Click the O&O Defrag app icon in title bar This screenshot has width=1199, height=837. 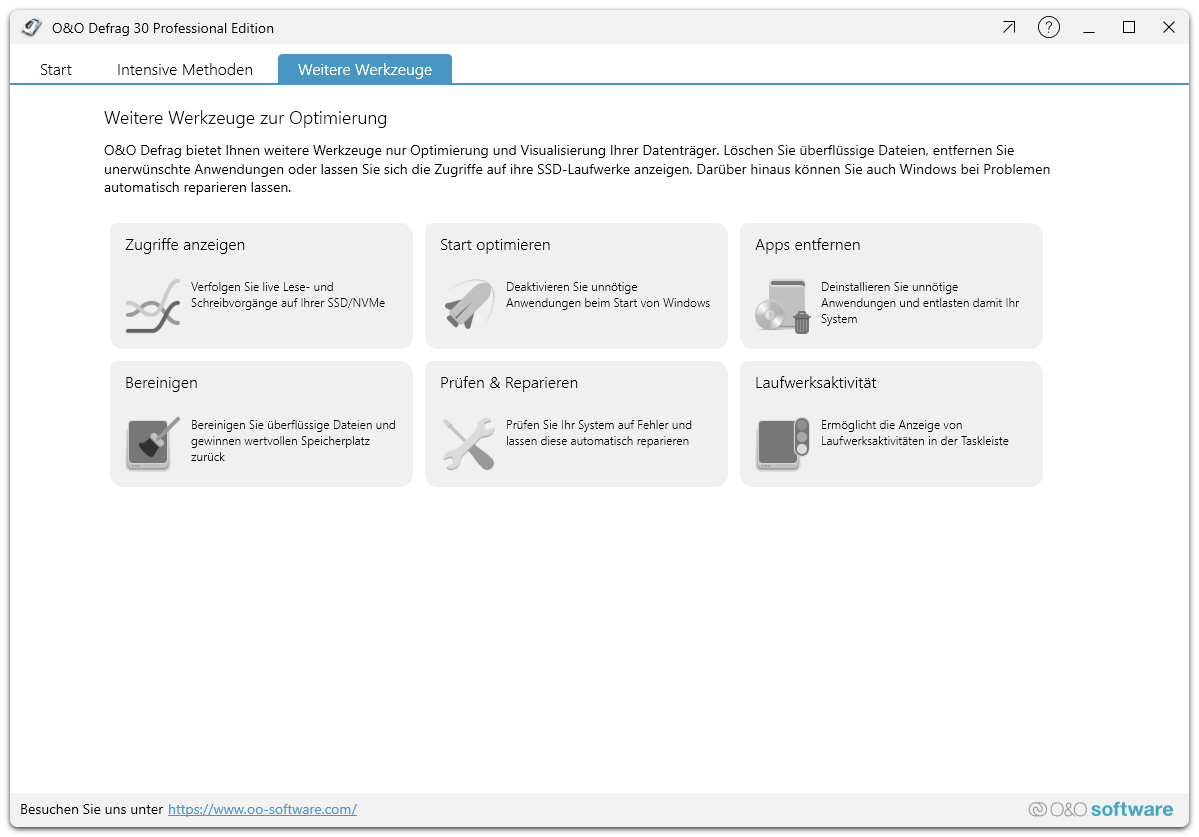pos(32,28)
